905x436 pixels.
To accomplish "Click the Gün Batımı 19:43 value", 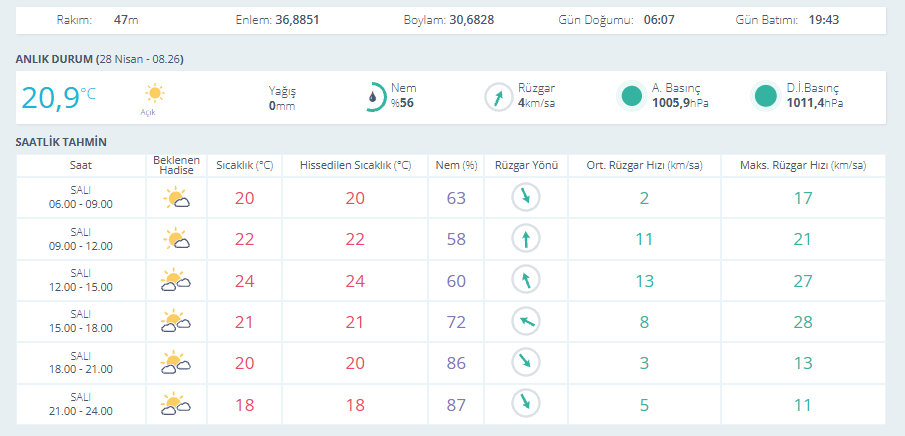I will [824, 20].
